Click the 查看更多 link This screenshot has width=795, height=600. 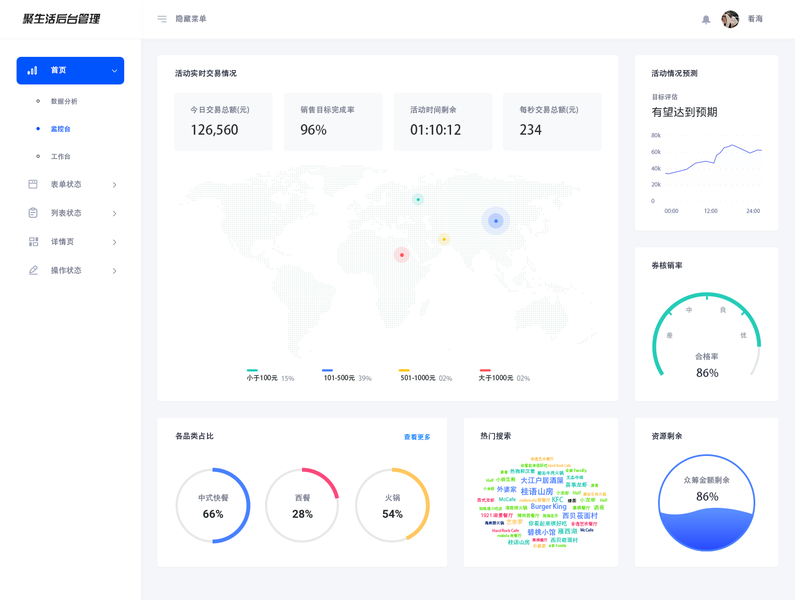417,437
